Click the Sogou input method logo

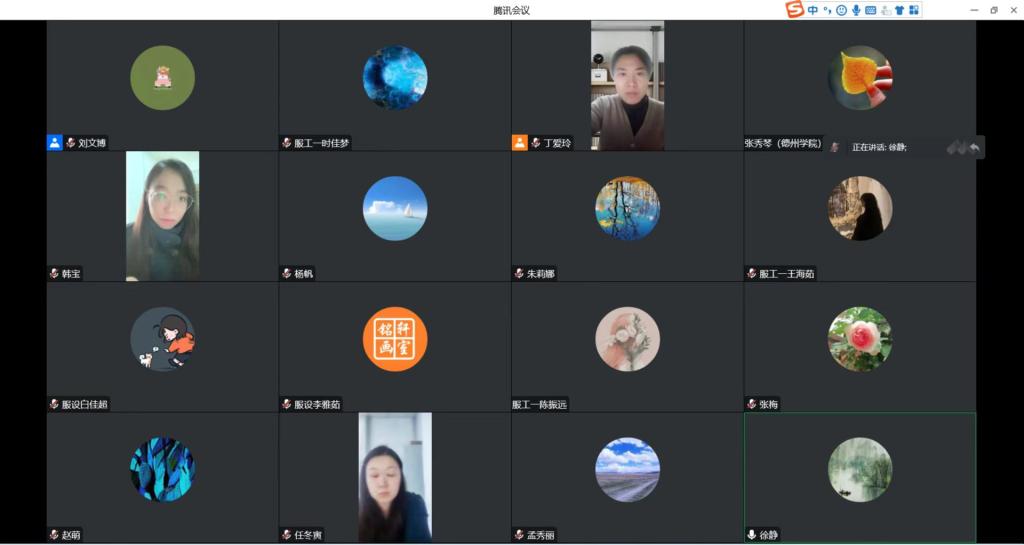(795, 10)
